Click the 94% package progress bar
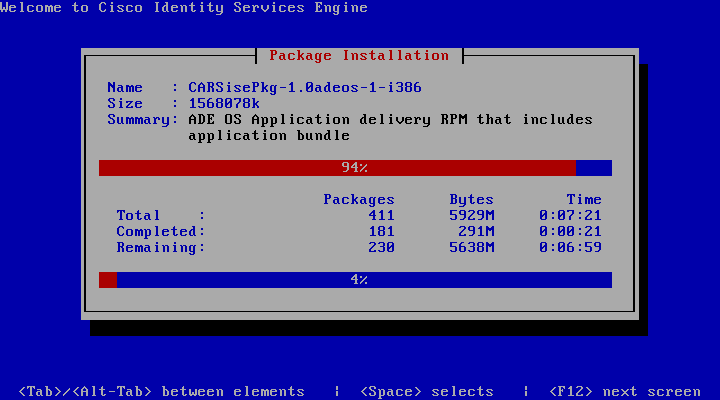The height and width of the screenshot is (400, 720). tap(355, 168)
